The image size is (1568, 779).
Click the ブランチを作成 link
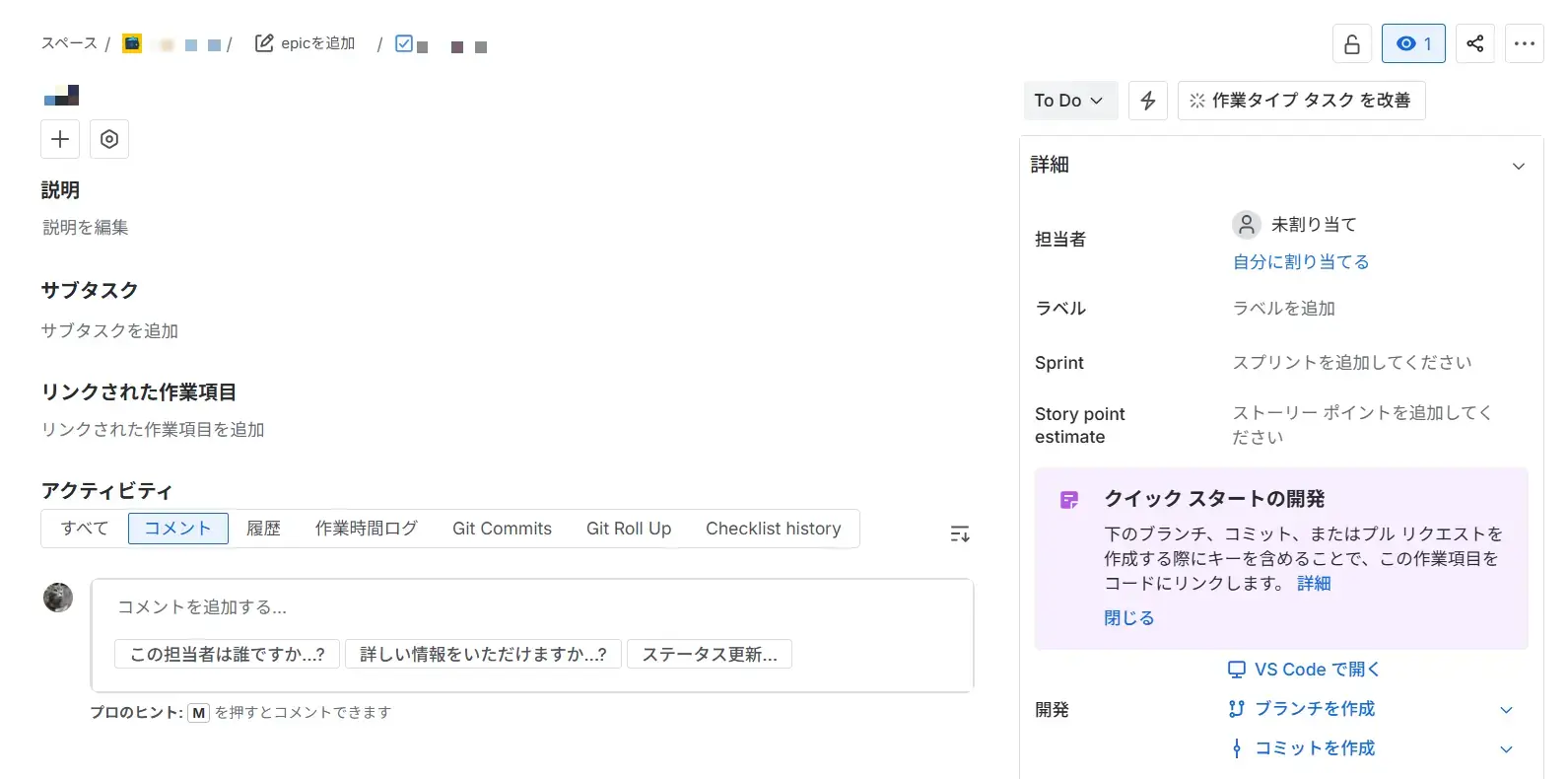pos(1302,709)
